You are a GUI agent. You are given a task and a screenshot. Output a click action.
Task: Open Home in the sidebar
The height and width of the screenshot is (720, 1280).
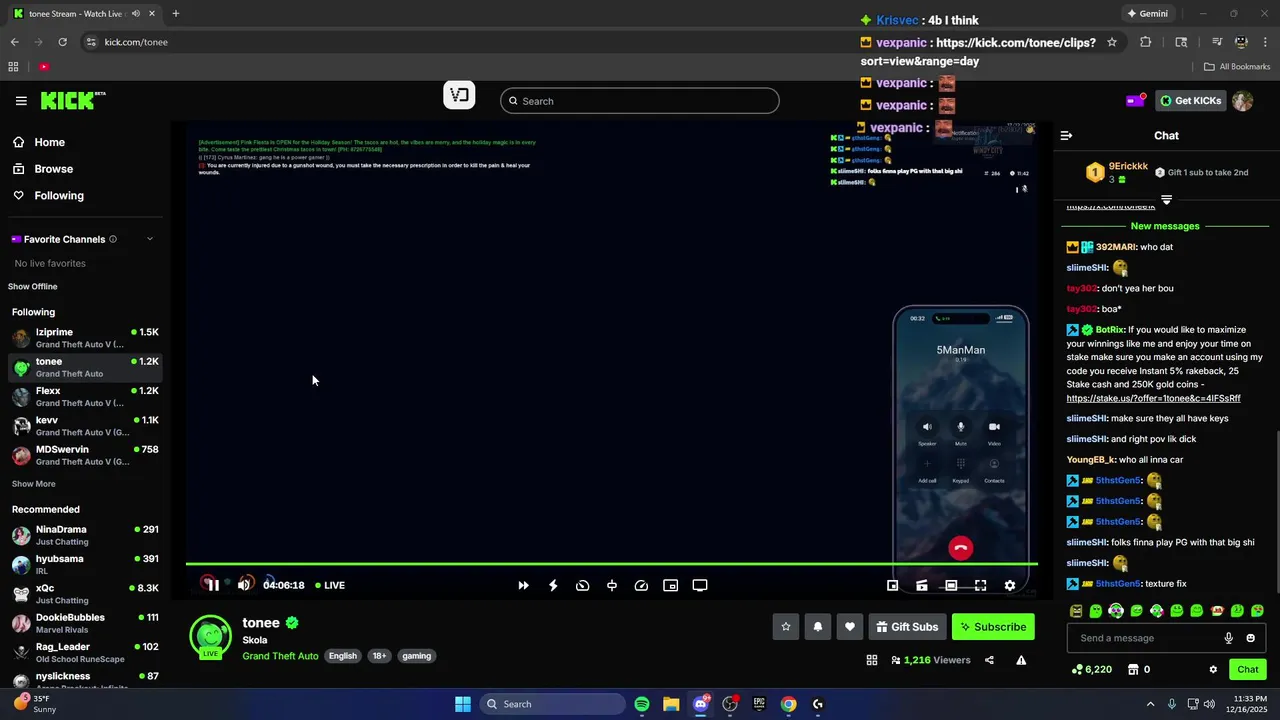pos(38,142)
